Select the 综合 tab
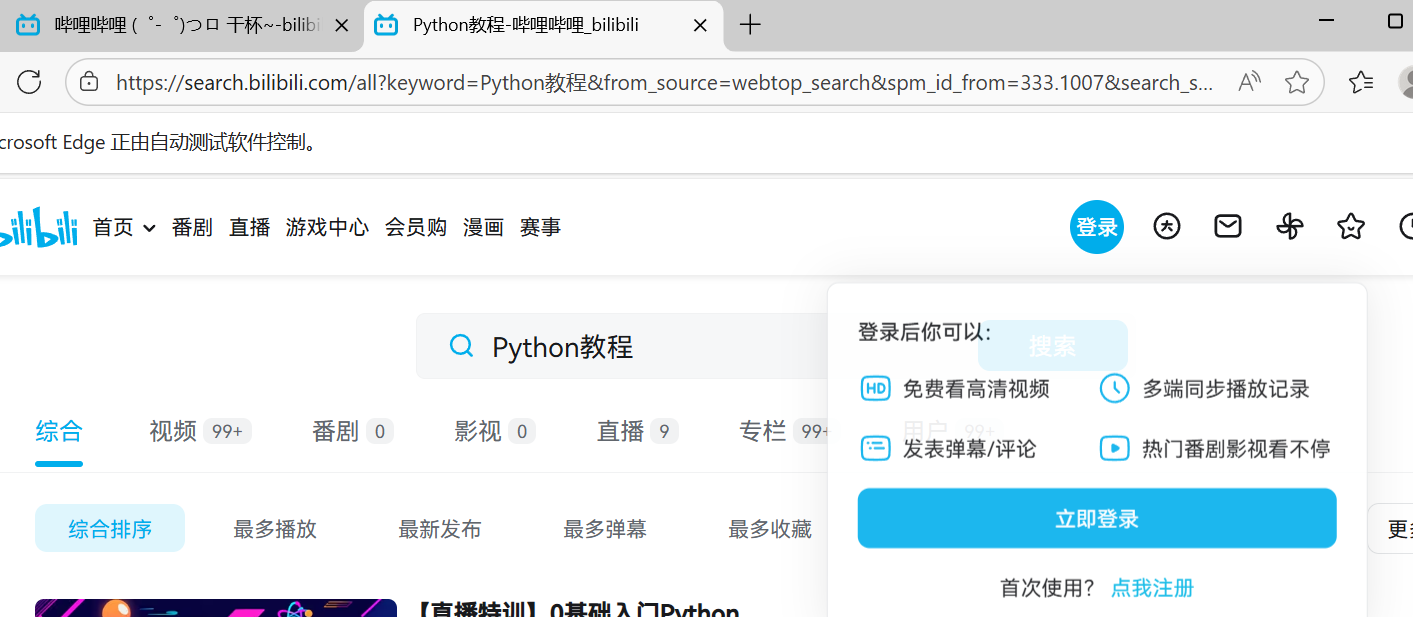The width and height of the screenshot is (1413, 617). click(x=59, y=431)
